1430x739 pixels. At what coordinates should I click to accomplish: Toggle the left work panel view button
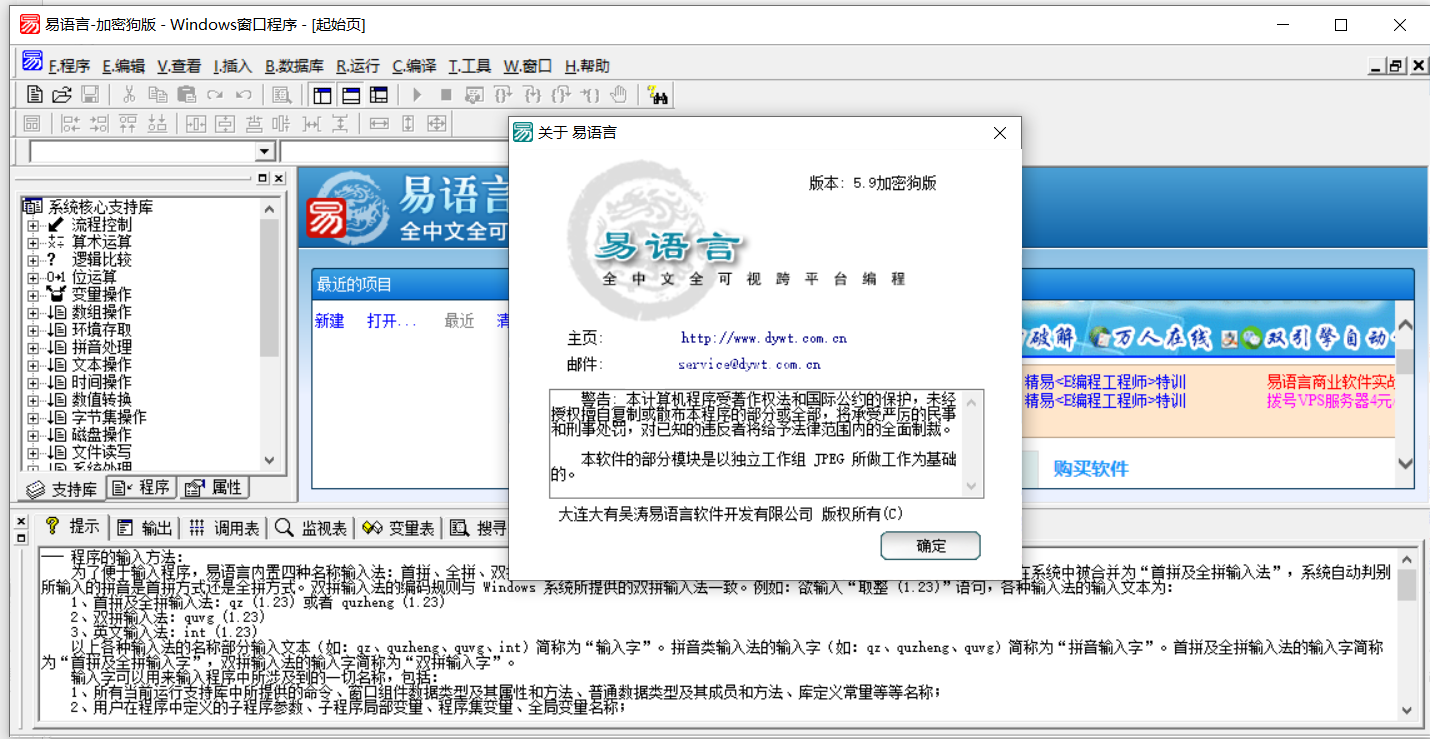(322, 95)
